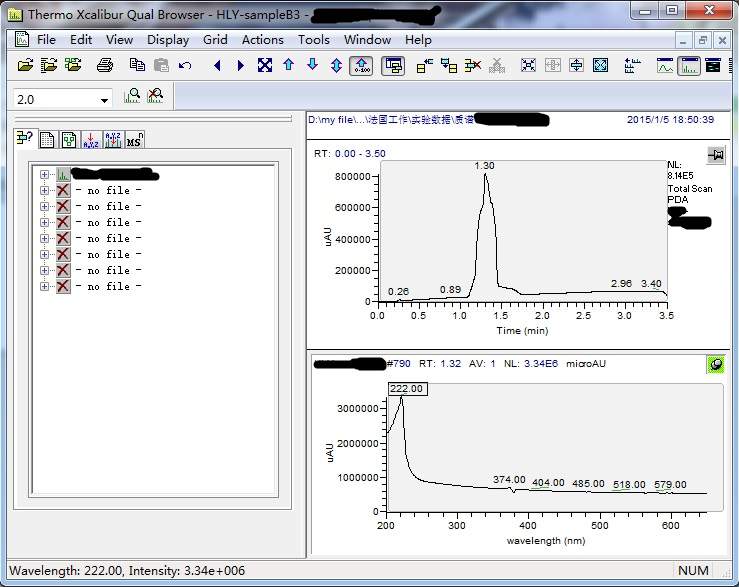Viewport: 739px width, 587px height.
Task: Click the Zoom reset all-directions icon
Action: coord(264,65)
